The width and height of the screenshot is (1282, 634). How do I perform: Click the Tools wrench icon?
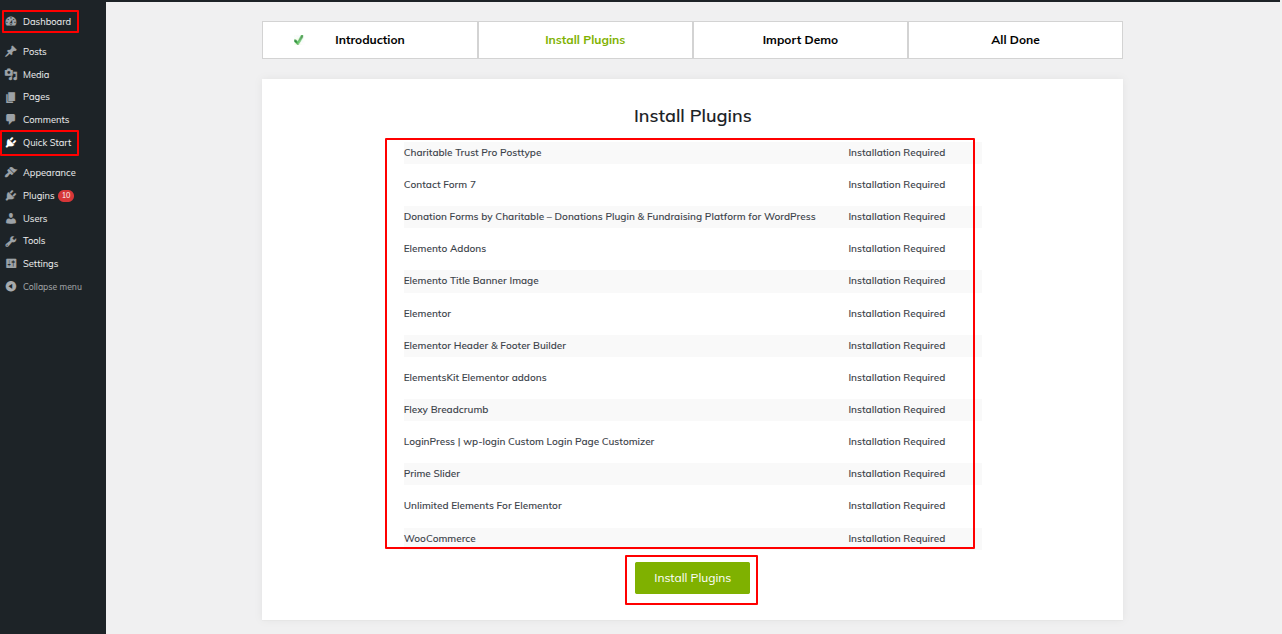click(11, 241)
